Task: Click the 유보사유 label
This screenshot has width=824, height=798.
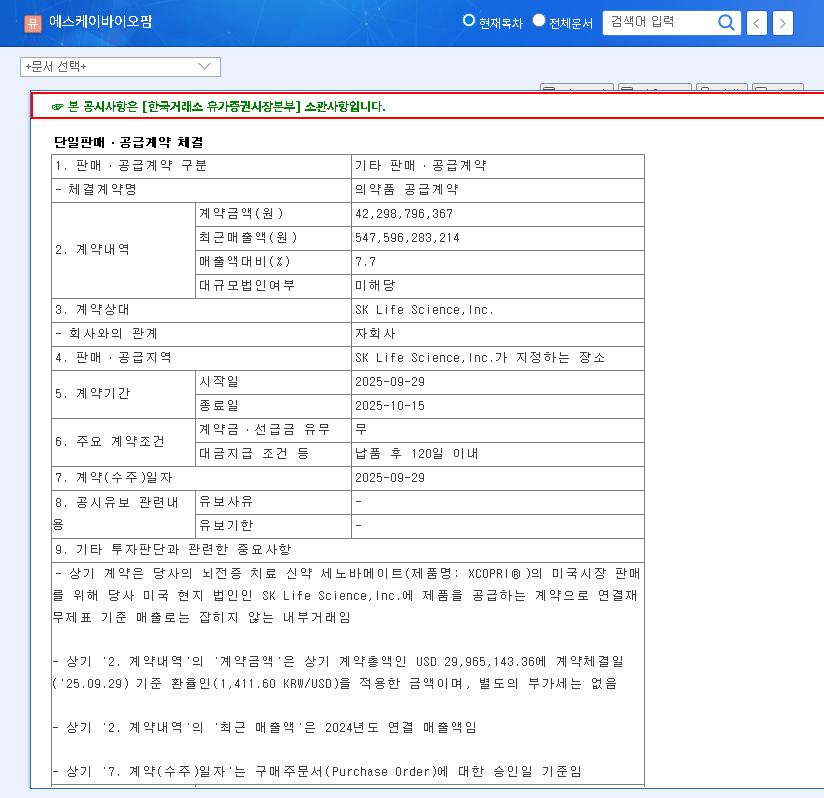Action: (225, 502)
